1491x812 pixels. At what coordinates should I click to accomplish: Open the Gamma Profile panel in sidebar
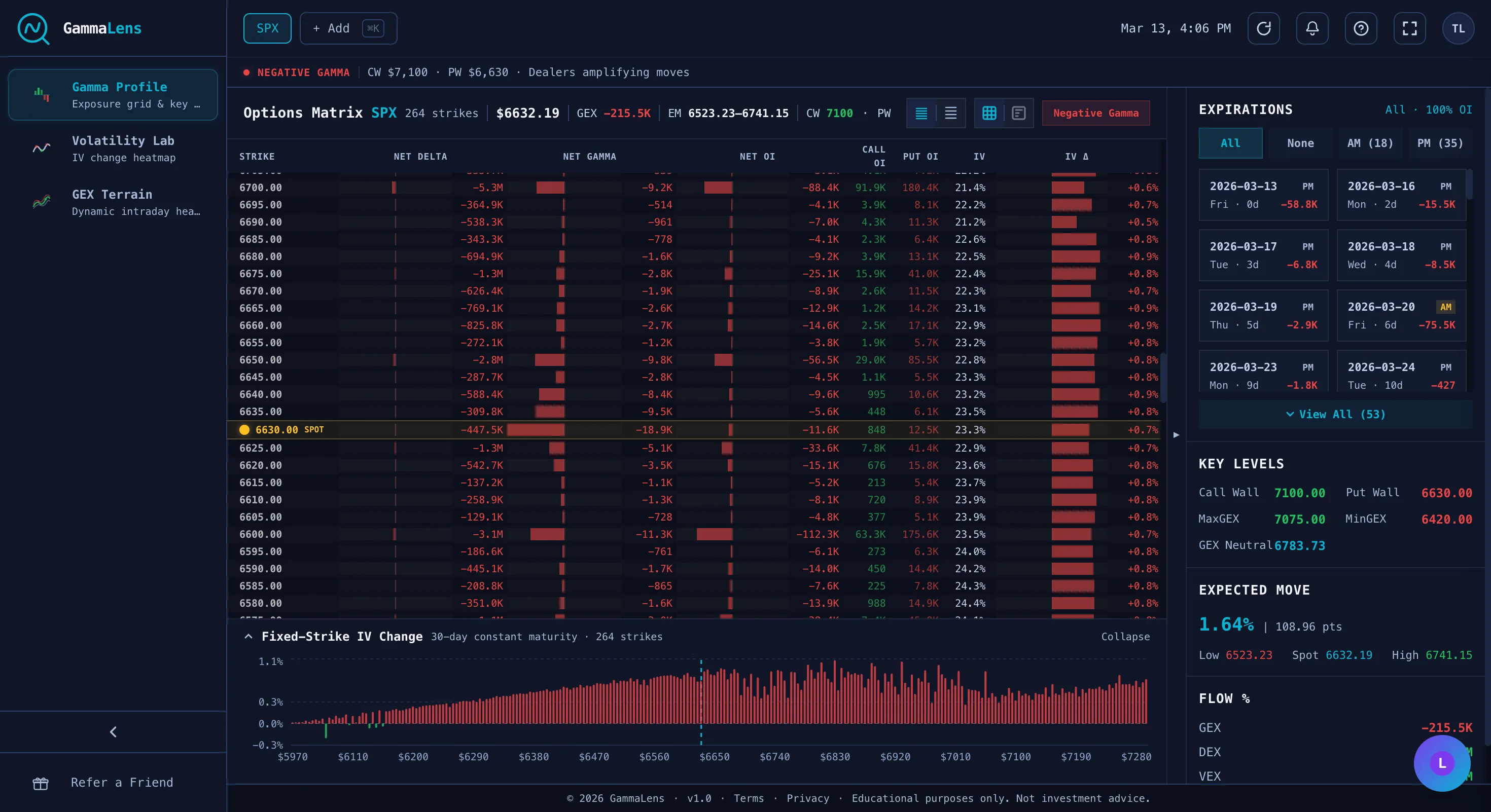pos(113,94)
